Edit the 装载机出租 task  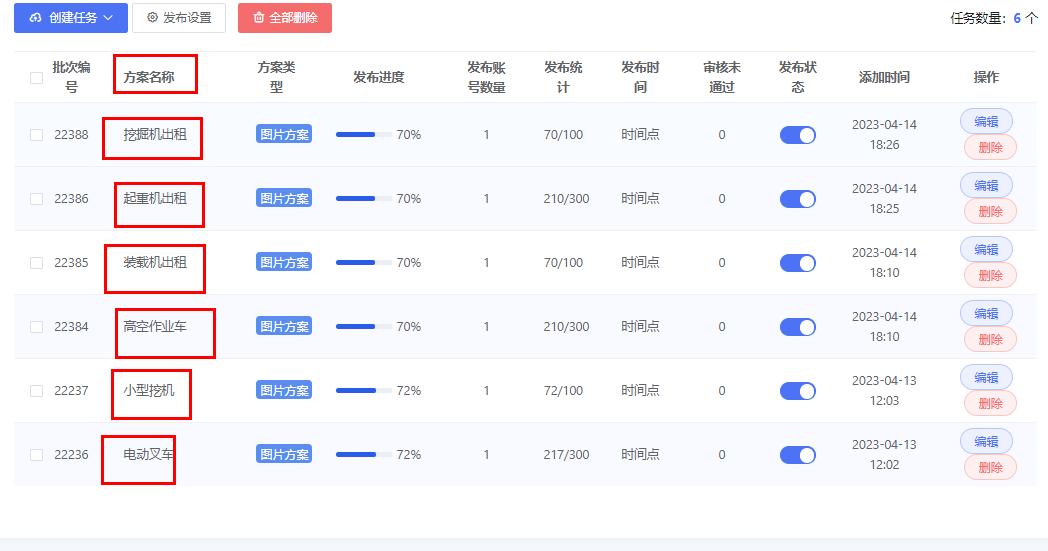[986, 249]
